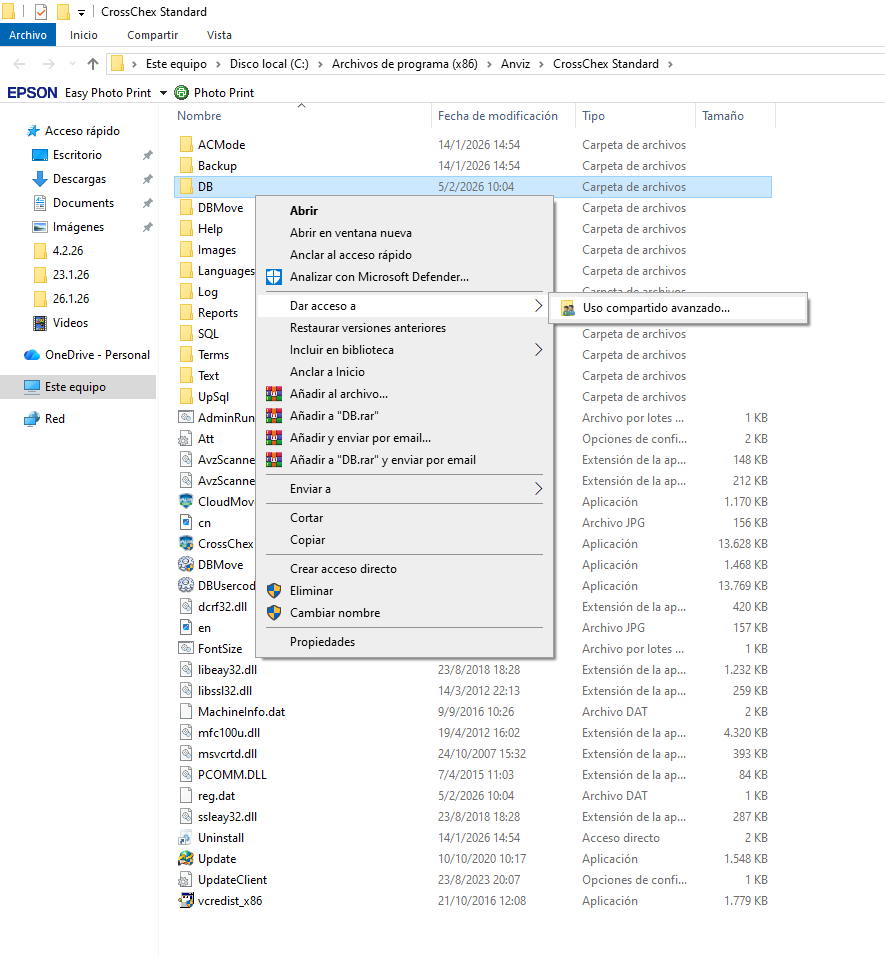Click the DBMove application gear icon

(x=186, y=565)
